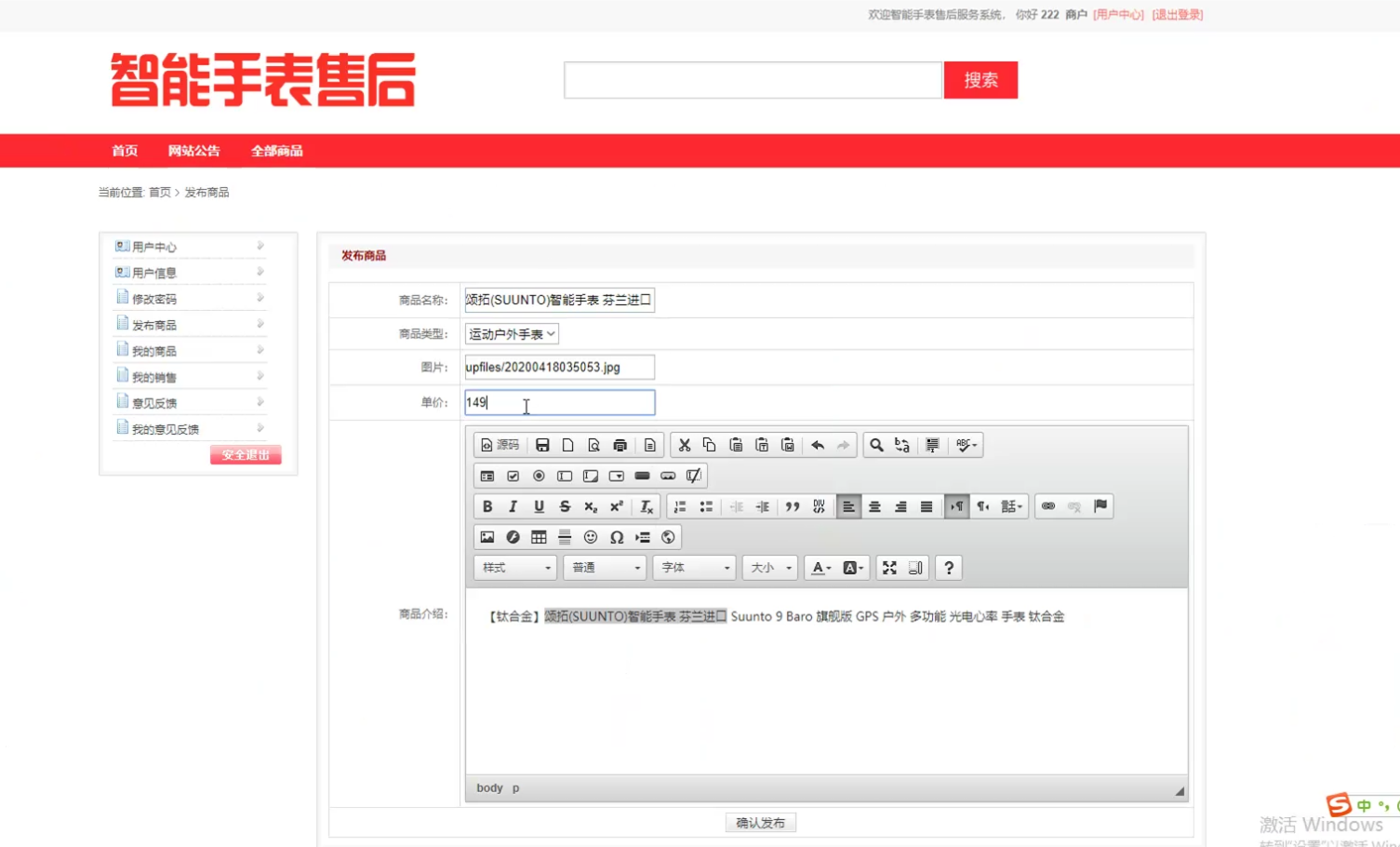Insert an IFrame with globe icon

tap(668, 537)
